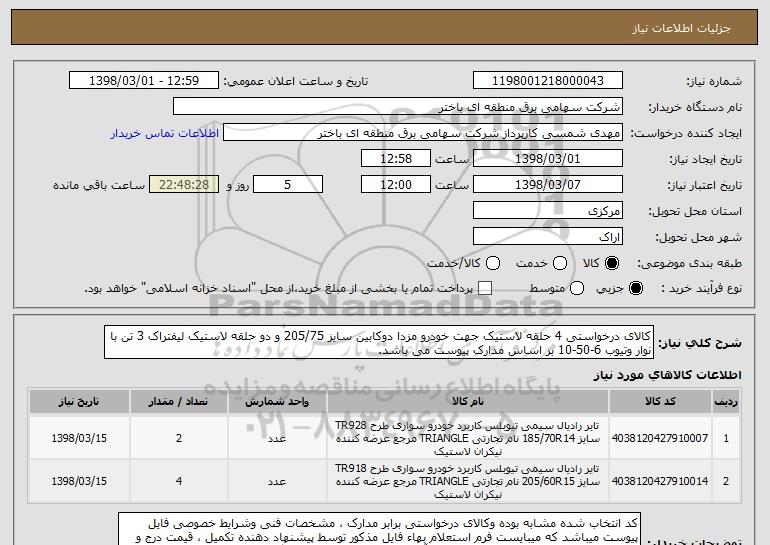Click the TR928 tire item name cell
The height and width of the screenshot is (545, 770).
pos(468,438)
